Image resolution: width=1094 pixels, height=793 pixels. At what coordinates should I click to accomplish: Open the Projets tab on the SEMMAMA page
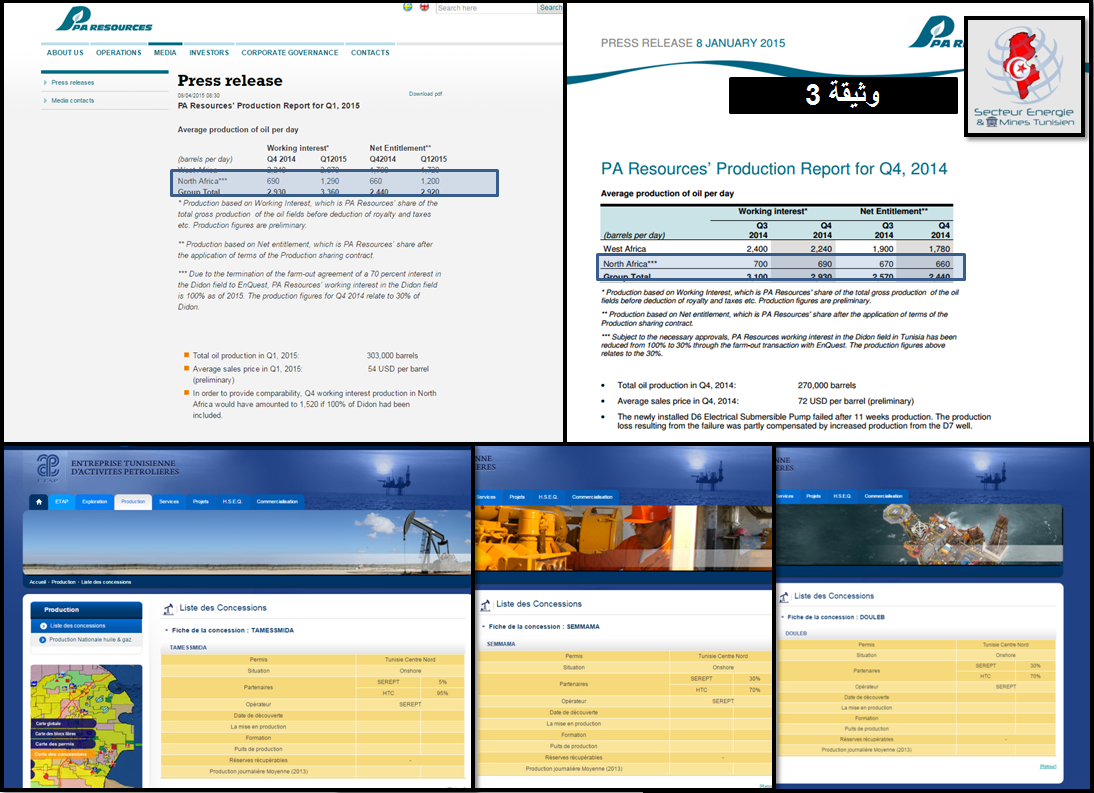click(x=517, y=497)
